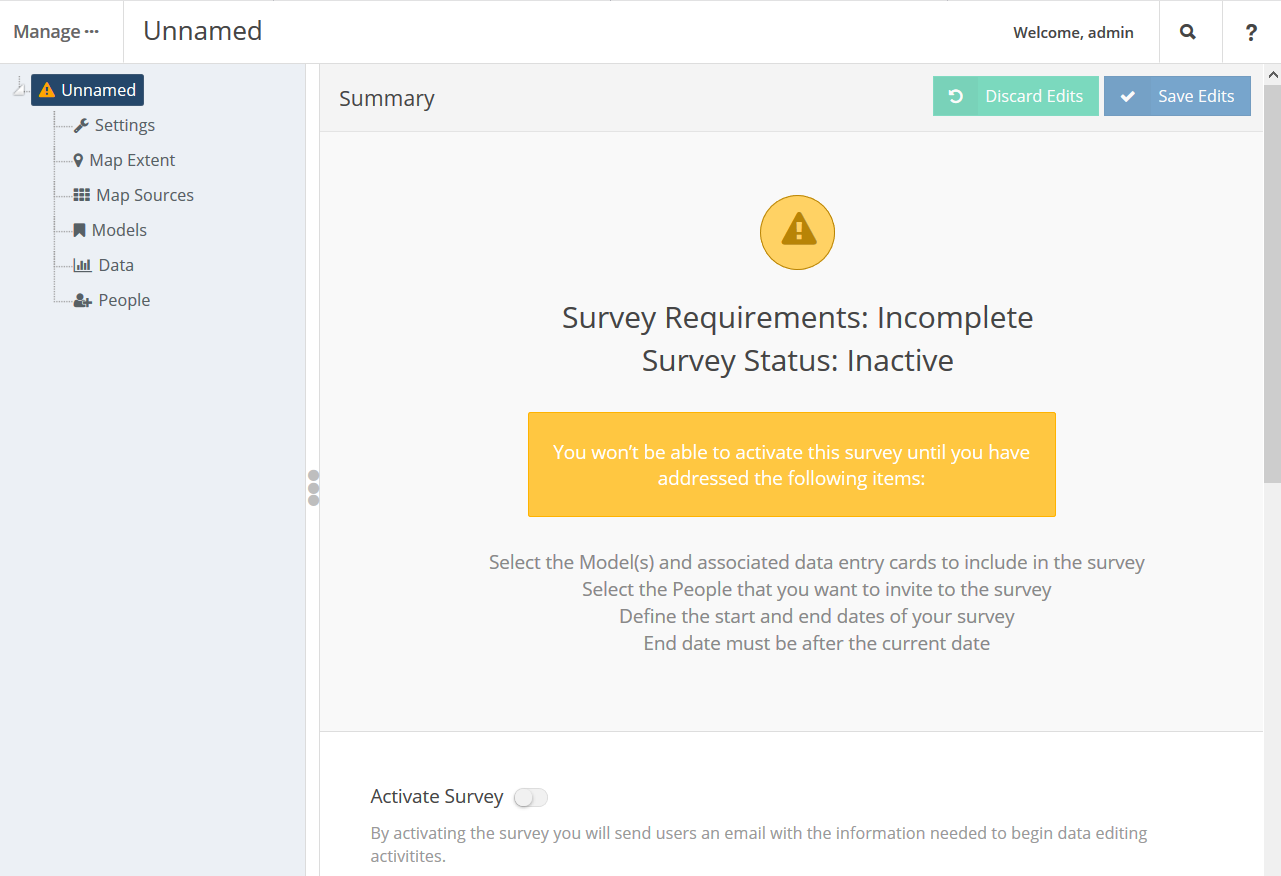Open help via question mark icon
Screen dimensions: 1281x876
pos(1251,32)
